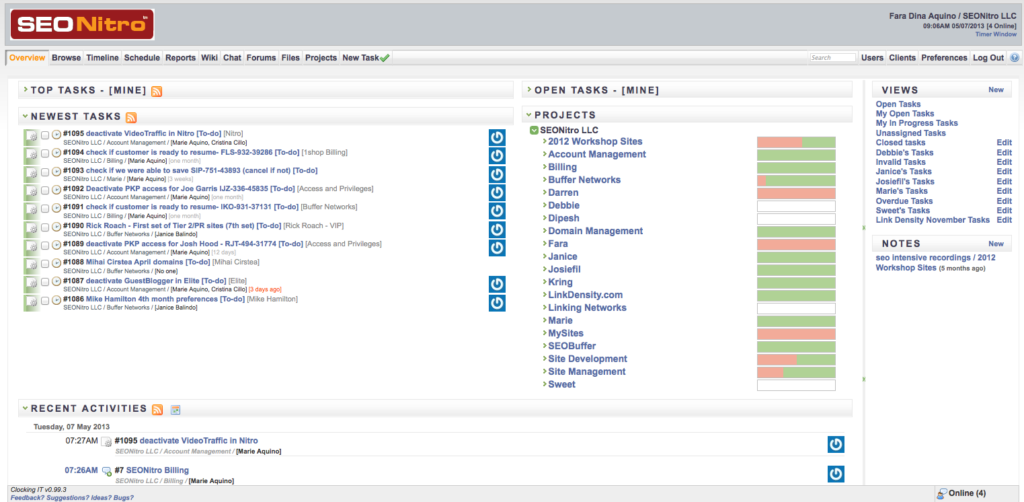Expand the 2012 Workshop Sites project
Viewport: 1024px width, 502px height.
544,141
